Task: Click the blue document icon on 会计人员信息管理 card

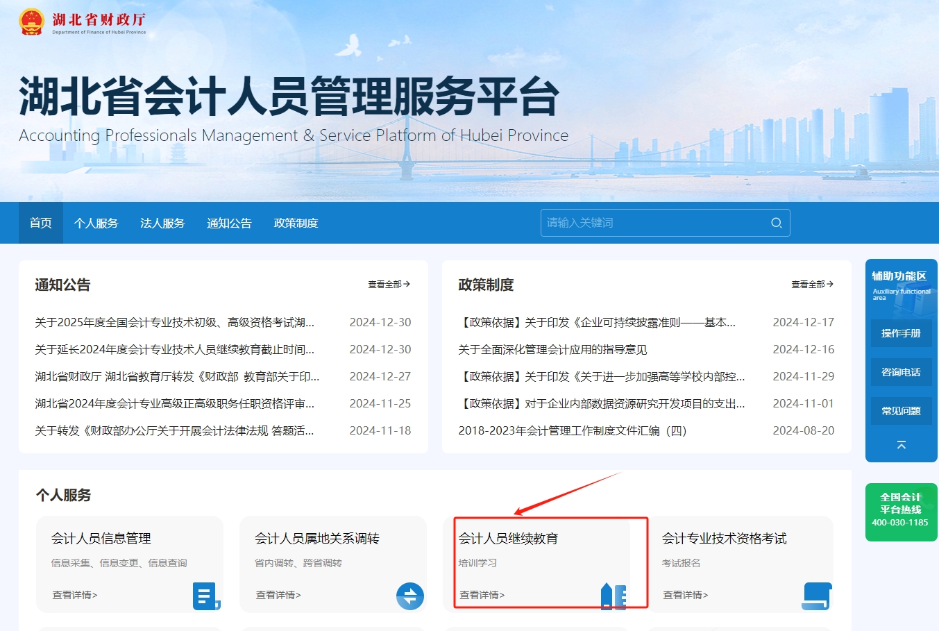Action: 206,595
